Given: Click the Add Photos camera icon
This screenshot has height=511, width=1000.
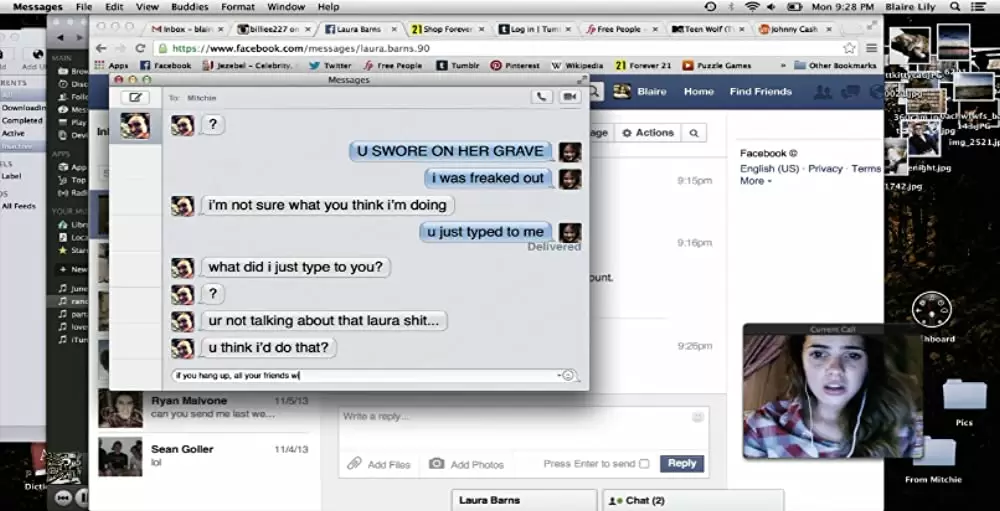Looking at the screenshot, I should (x=436, y=464).
